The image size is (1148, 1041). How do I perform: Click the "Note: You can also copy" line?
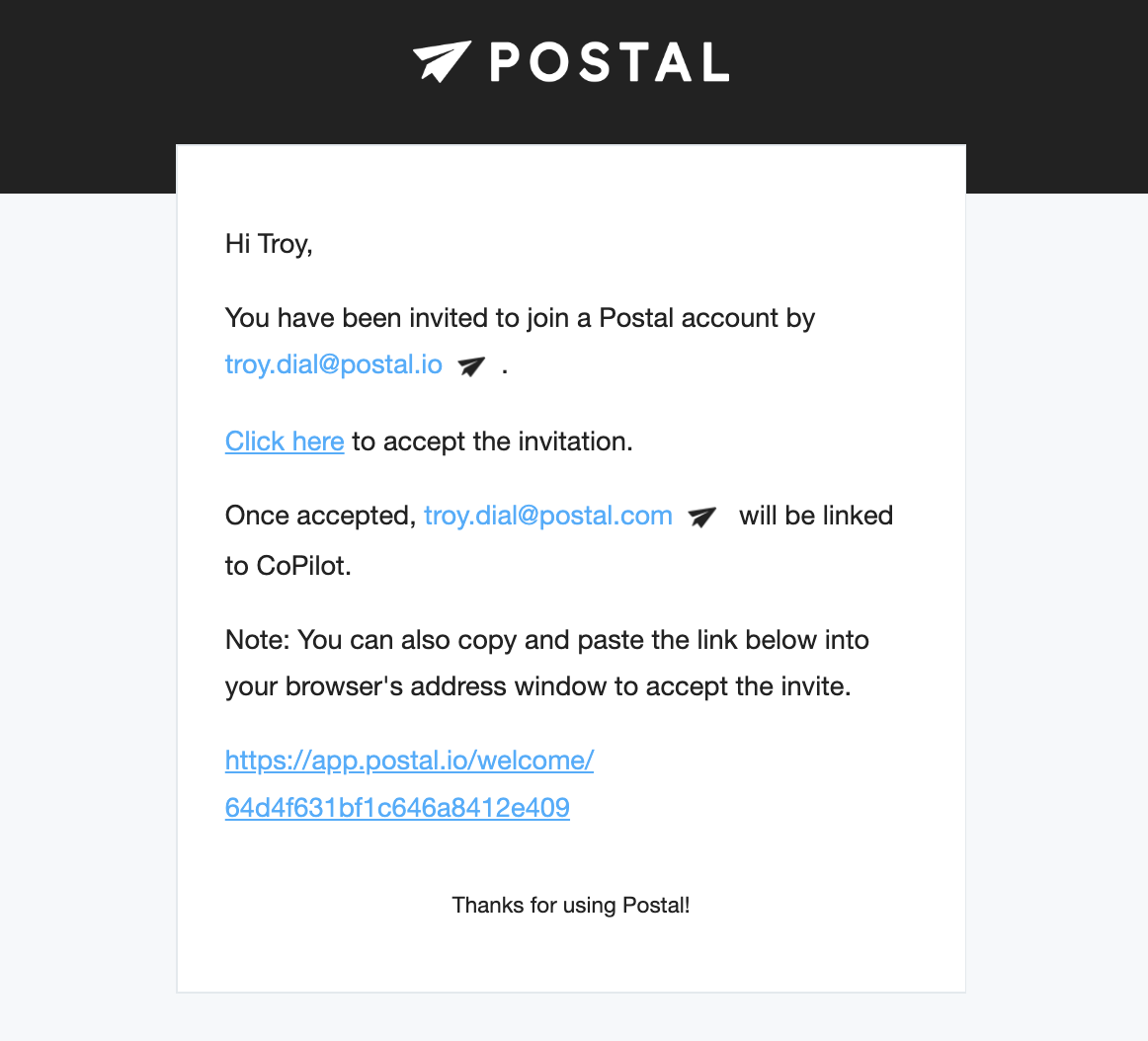[546, 640]
